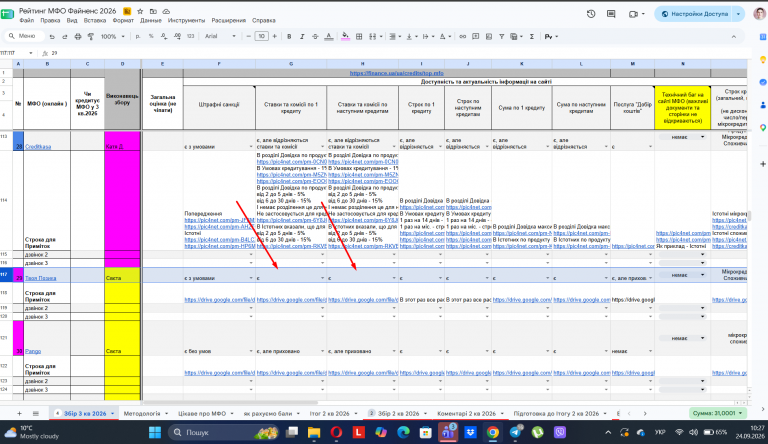Click the font size field

pyautogui.click(x=262, y=36)
